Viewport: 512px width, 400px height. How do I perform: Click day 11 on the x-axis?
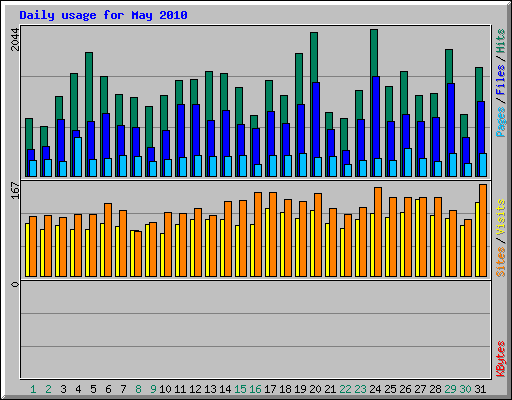click(x=180, y=389)
